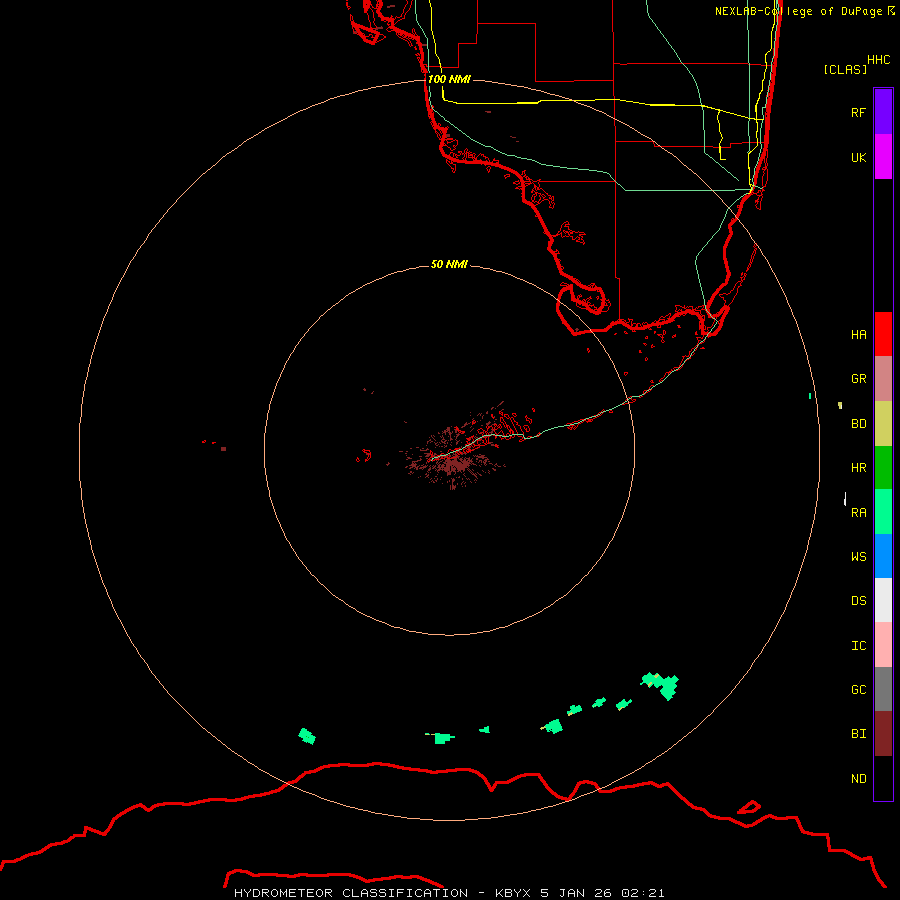The image size is (900, 900).
Task: Select the BD olive-yellow legend swatch
Action: (883, 424)
